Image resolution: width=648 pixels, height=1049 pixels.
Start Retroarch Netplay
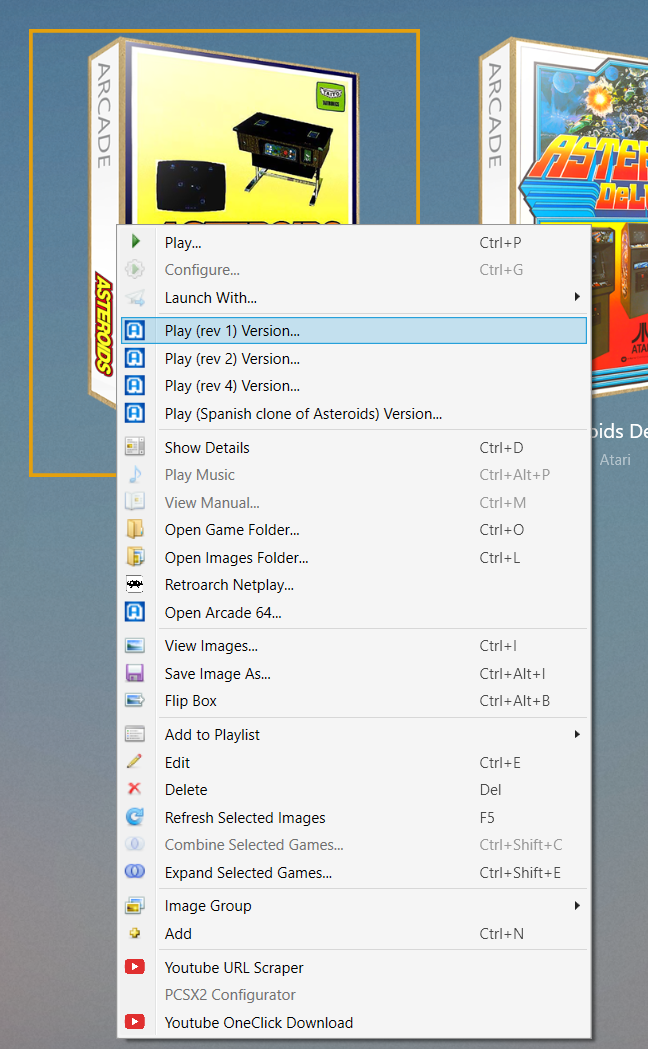point(354,585)
